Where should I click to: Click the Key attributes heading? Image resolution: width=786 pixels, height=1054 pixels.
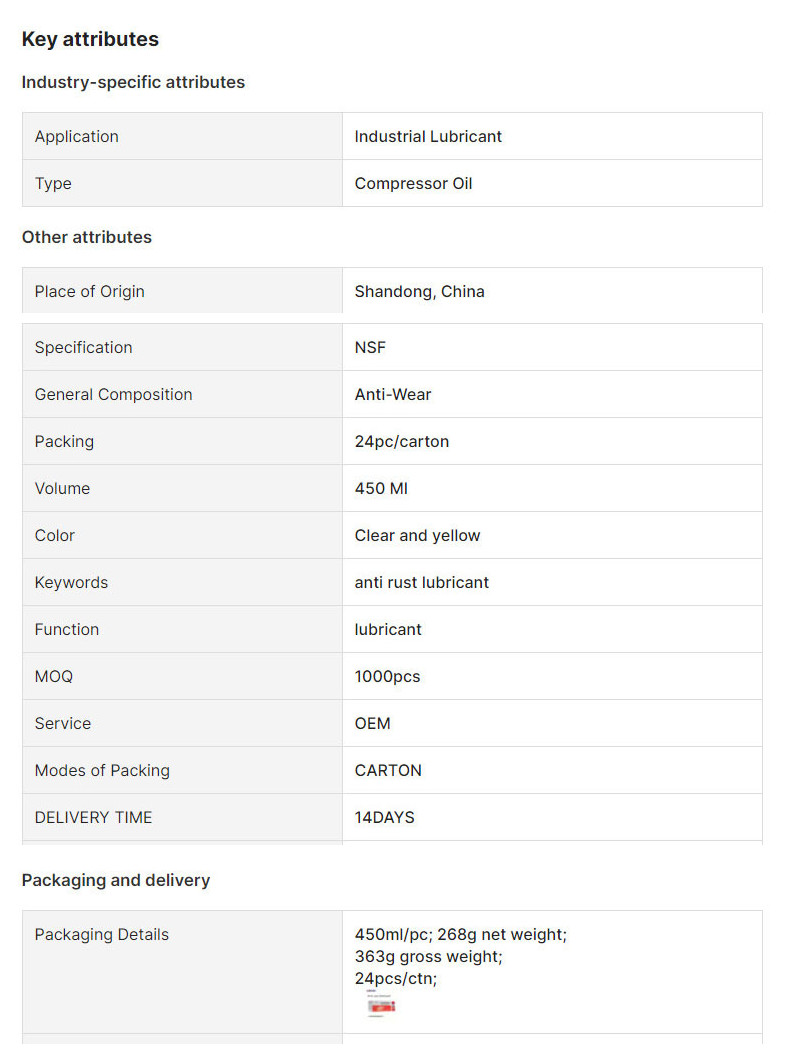click(x=90, y=40)
